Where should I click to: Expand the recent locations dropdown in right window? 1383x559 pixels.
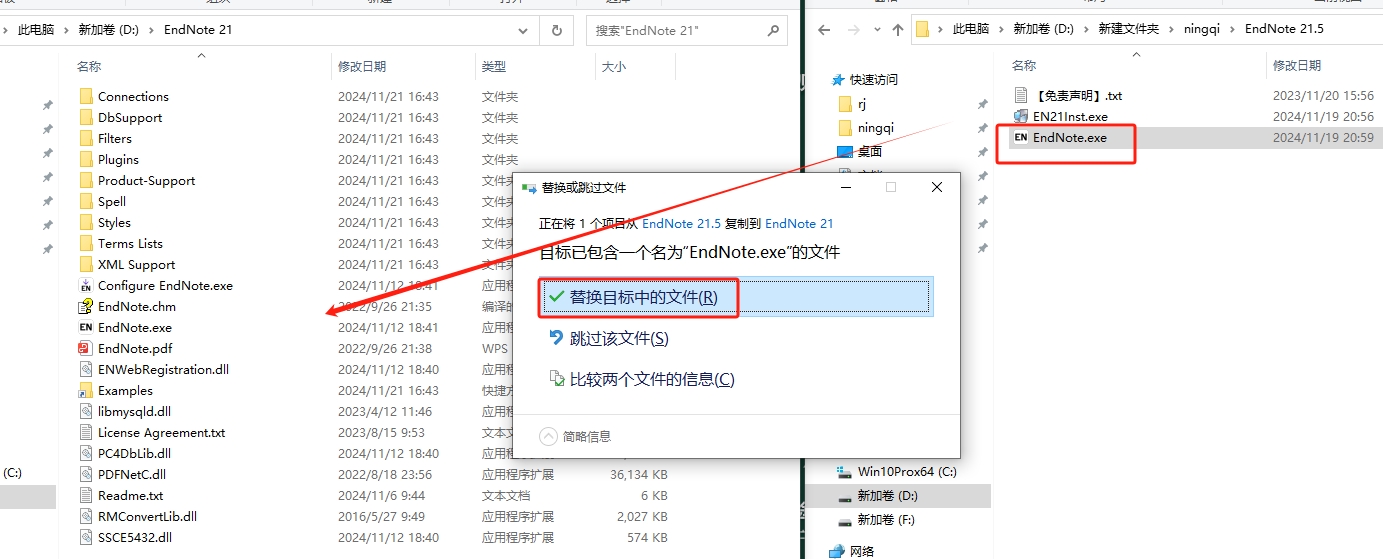point(877,29)
